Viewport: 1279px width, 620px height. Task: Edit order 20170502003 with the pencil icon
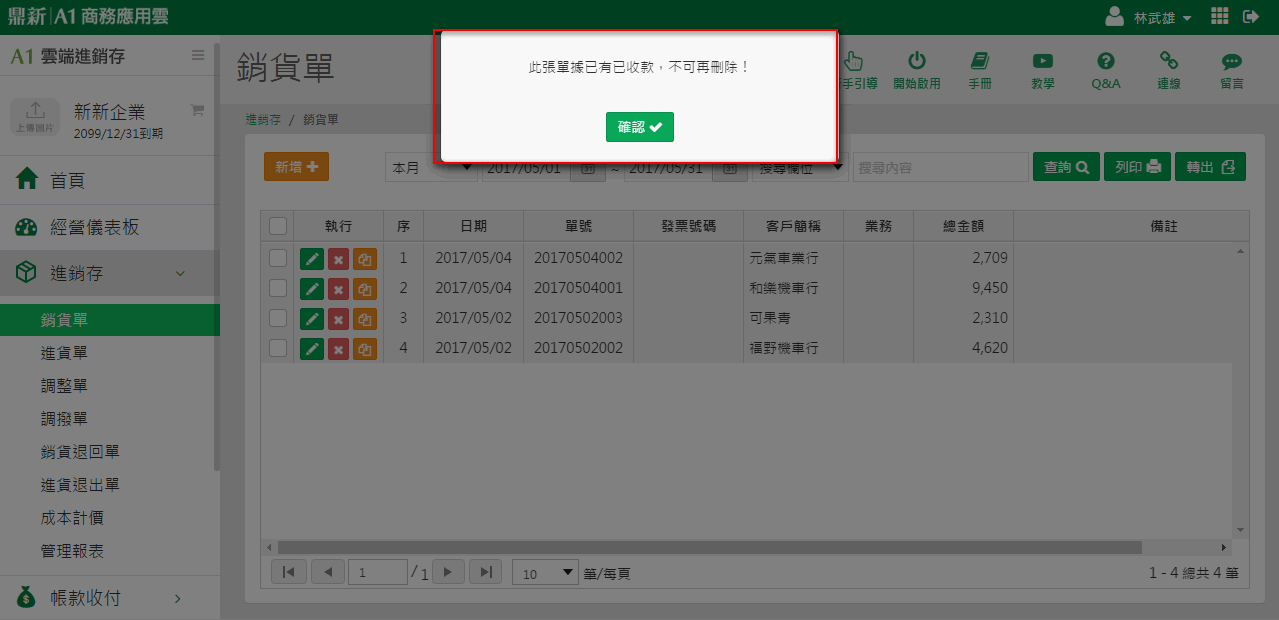(x=312, y=319)
